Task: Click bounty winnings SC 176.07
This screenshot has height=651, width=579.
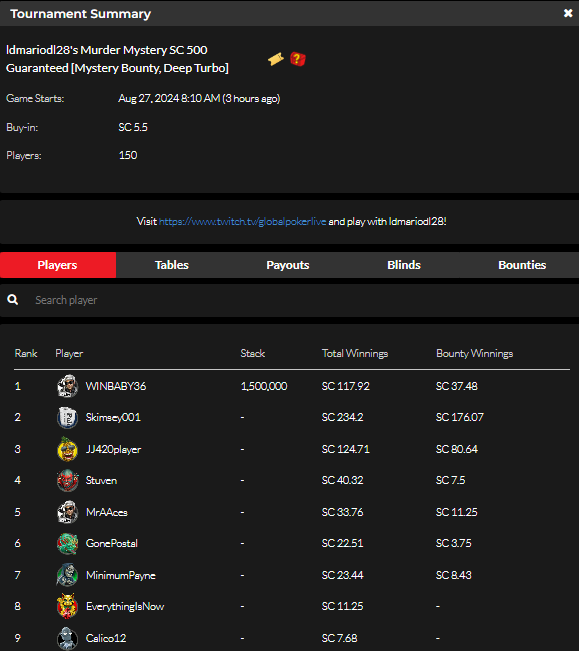Action: (460, 417)
